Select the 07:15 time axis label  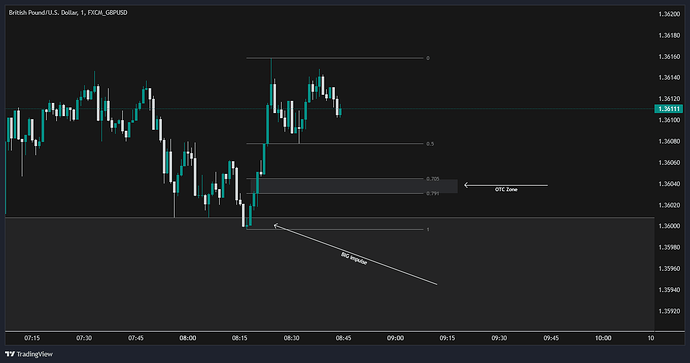(x=32, y=338)
